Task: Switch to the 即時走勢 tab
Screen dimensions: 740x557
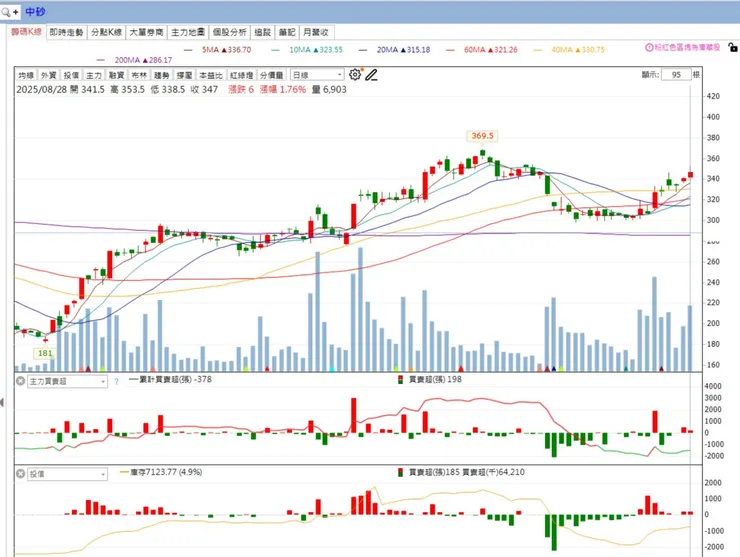Action: point(67,32)
